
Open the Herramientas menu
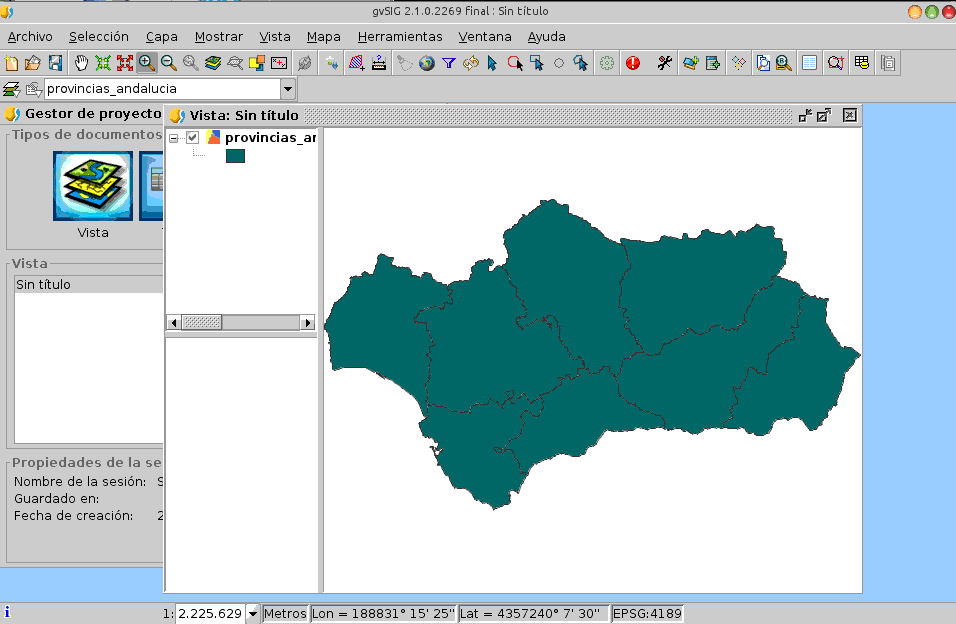(x=399, y=36)
